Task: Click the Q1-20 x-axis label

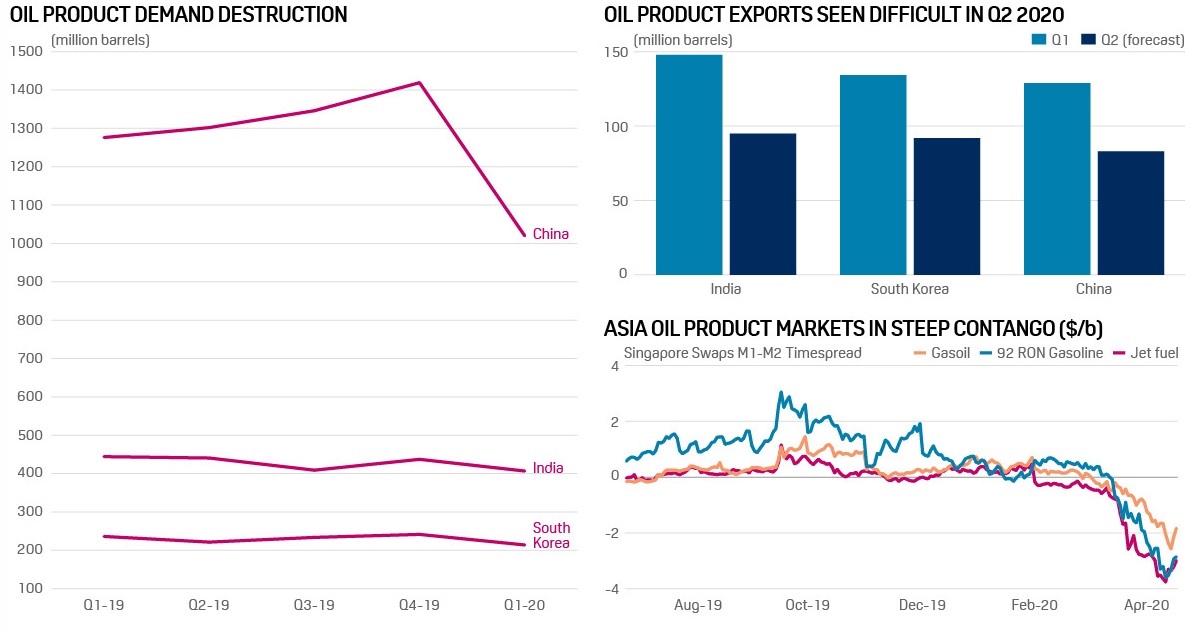Action: point(524,605)
